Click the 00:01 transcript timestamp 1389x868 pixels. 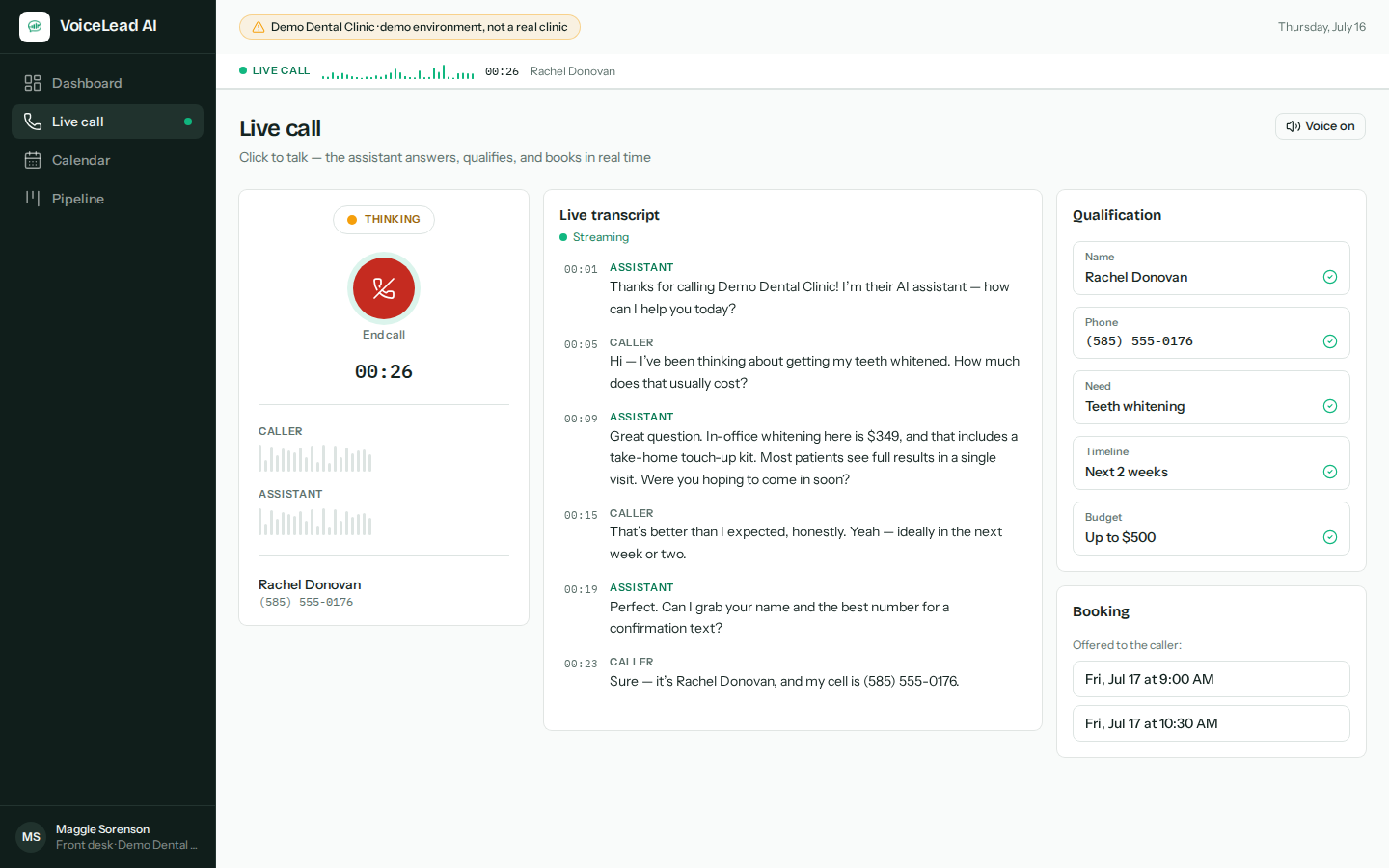coord(581,270)
